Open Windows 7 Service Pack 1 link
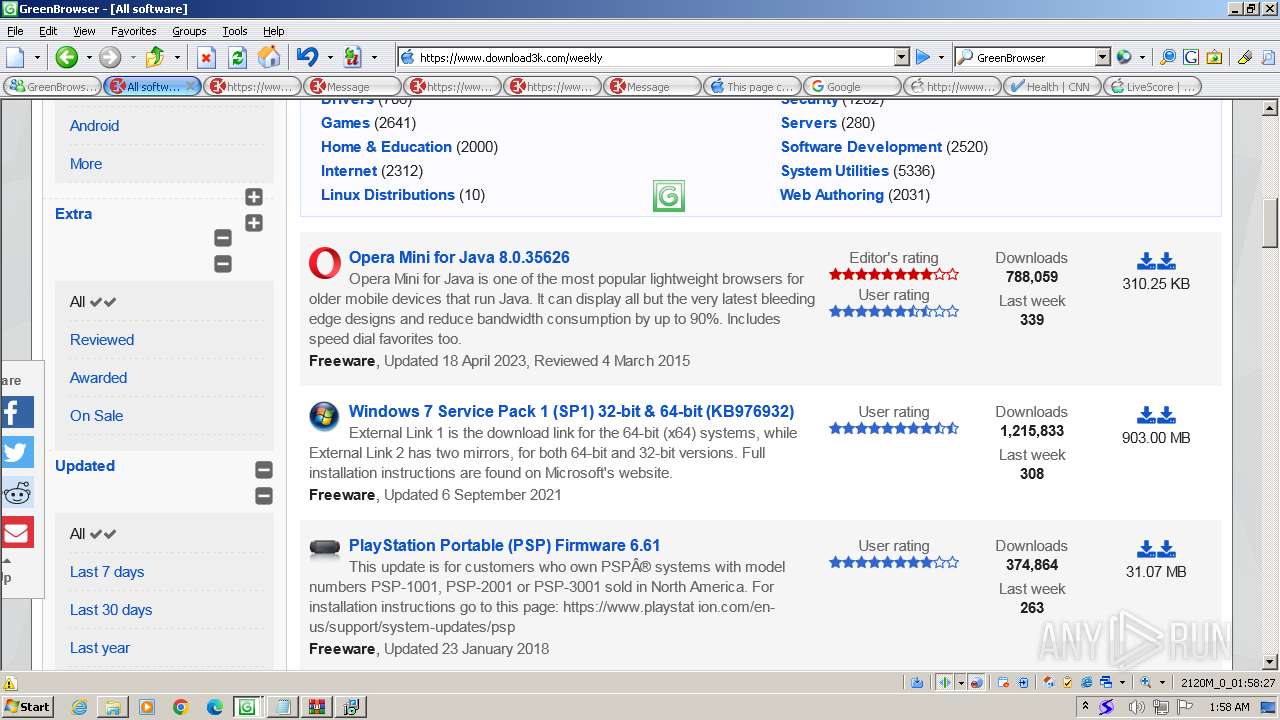Image resolution: width=1280 pixels, height=720 pixels. 571,411
